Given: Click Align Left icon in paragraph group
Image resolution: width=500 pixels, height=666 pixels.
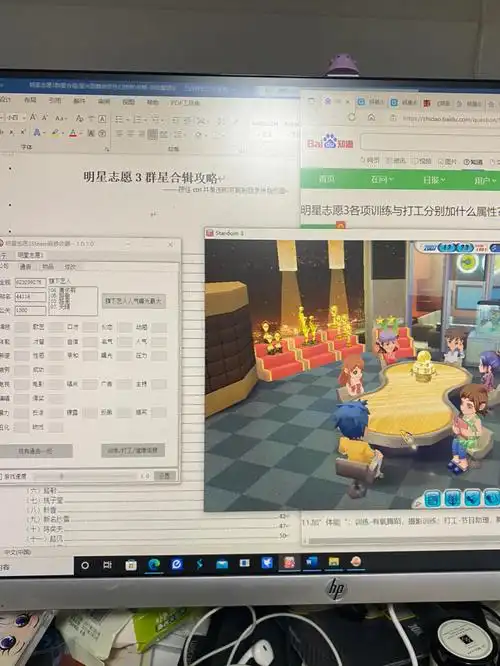Looking at the screenshot, I should point(120,134).
